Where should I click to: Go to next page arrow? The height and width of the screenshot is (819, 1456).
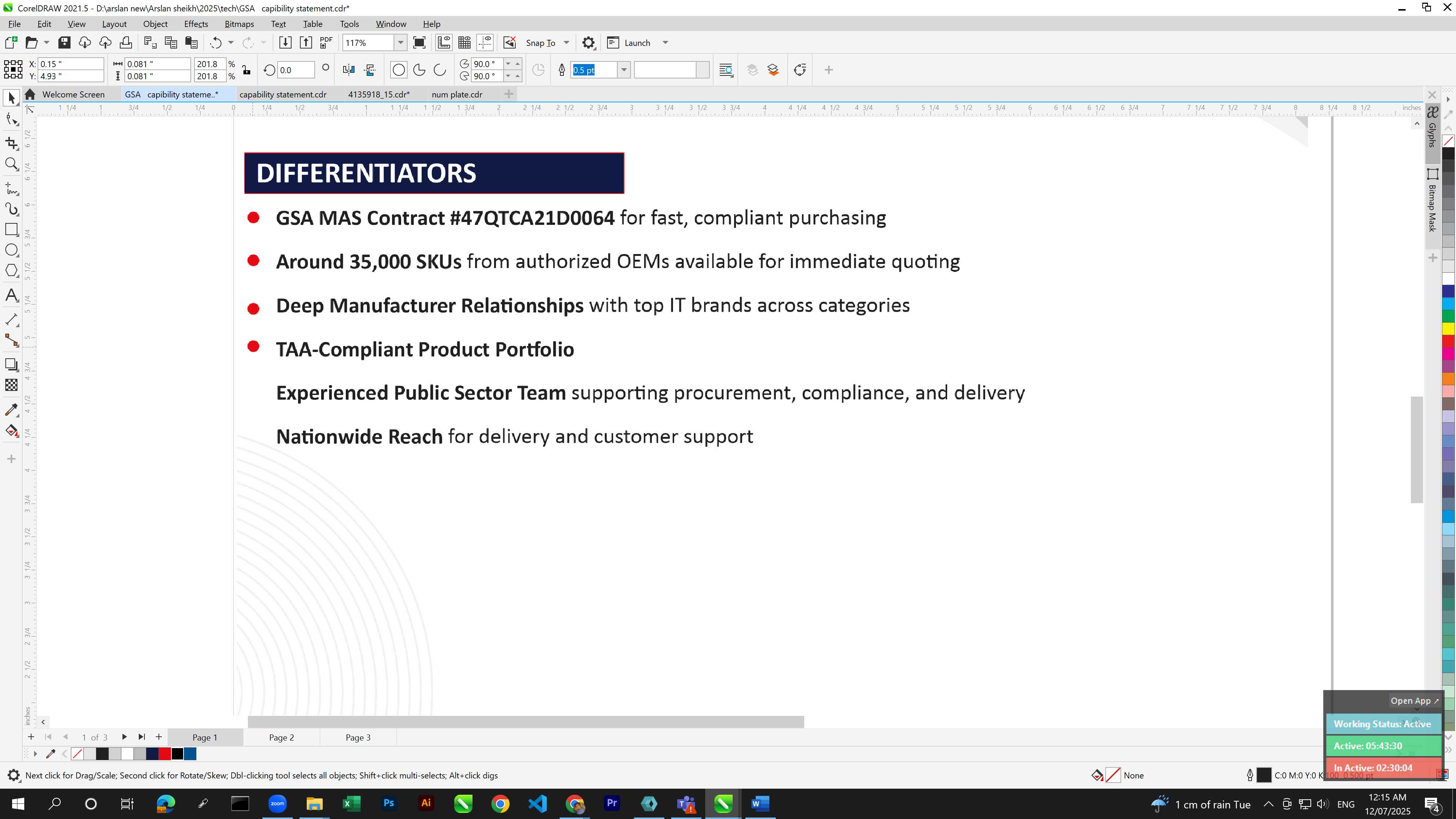124,737
